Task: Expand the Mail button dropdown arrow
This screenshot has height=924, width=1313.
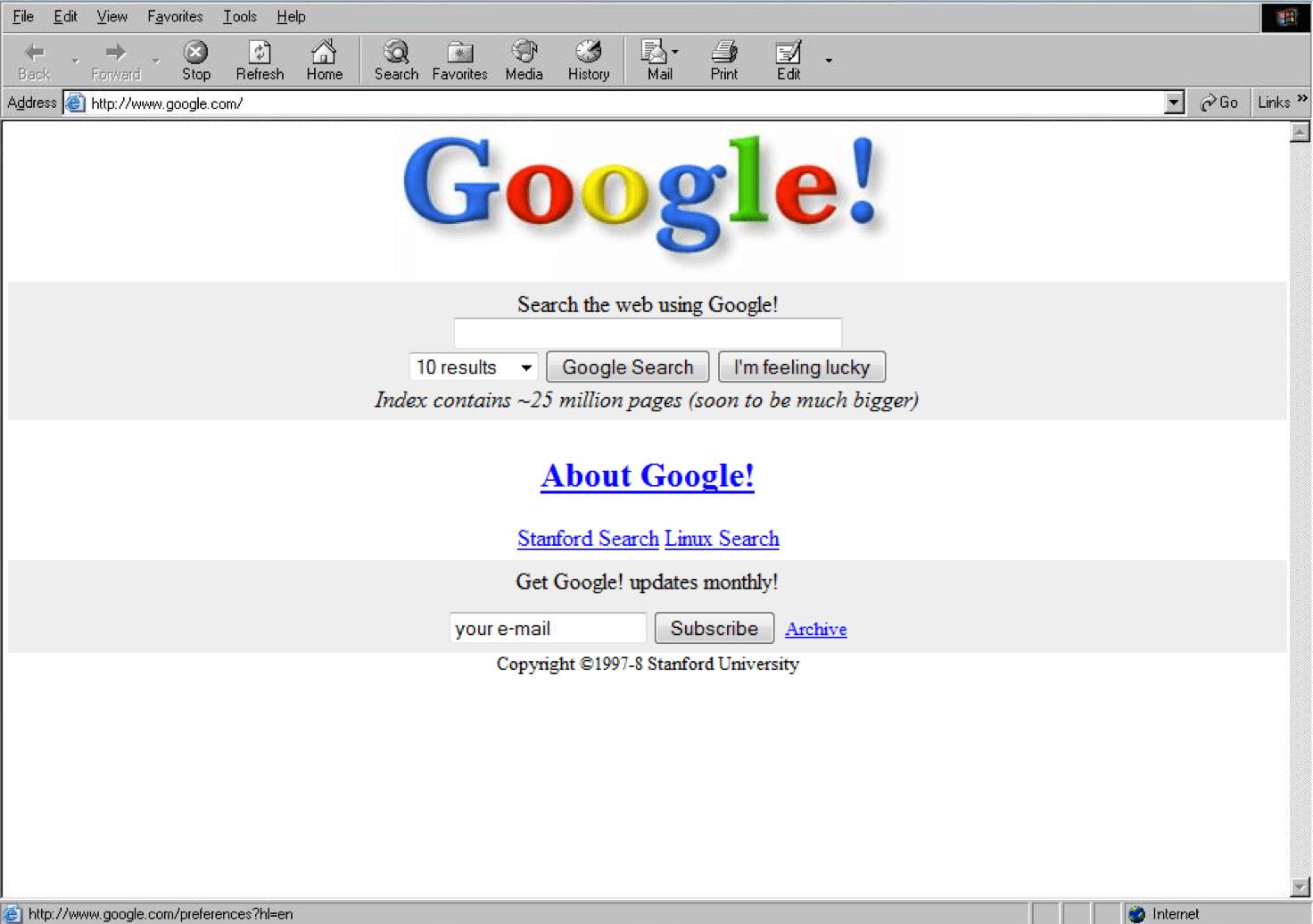Action: (x=675, y=52)
